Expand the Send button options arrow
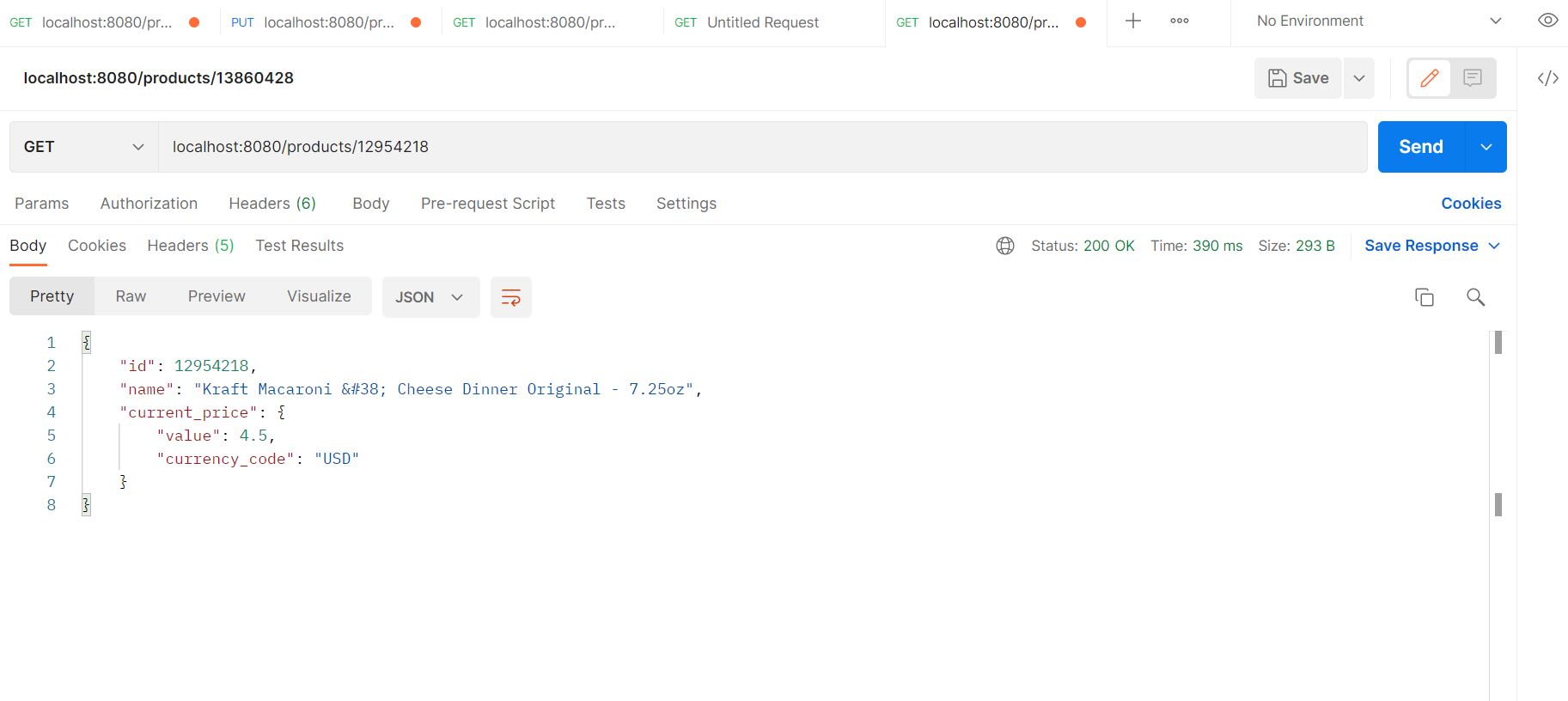Screen dimensions: 1568x701 coord(1486,147)
